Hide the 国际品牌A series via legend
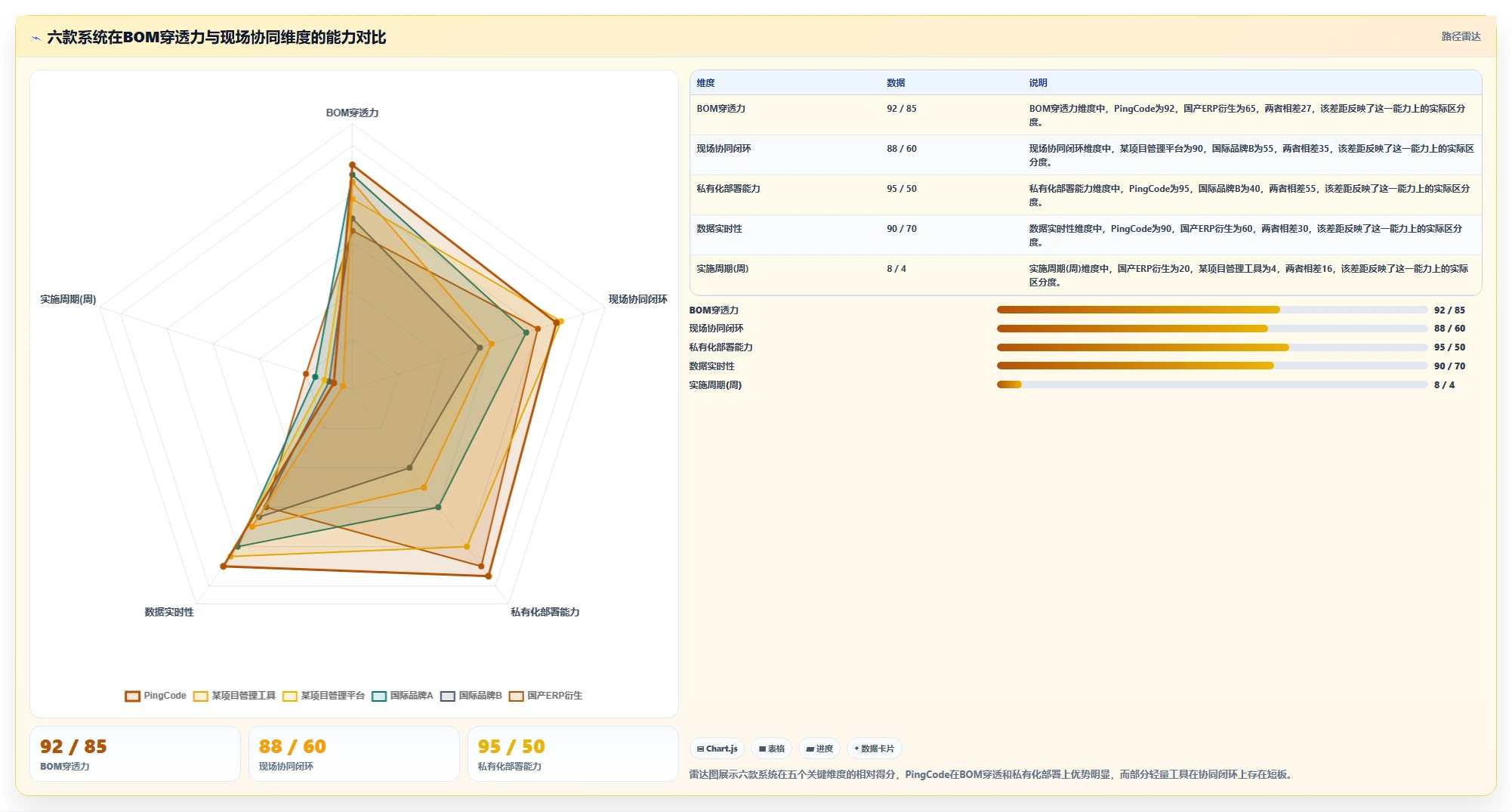Viewport: 1512px width, 812px height. tap(403, 696)
